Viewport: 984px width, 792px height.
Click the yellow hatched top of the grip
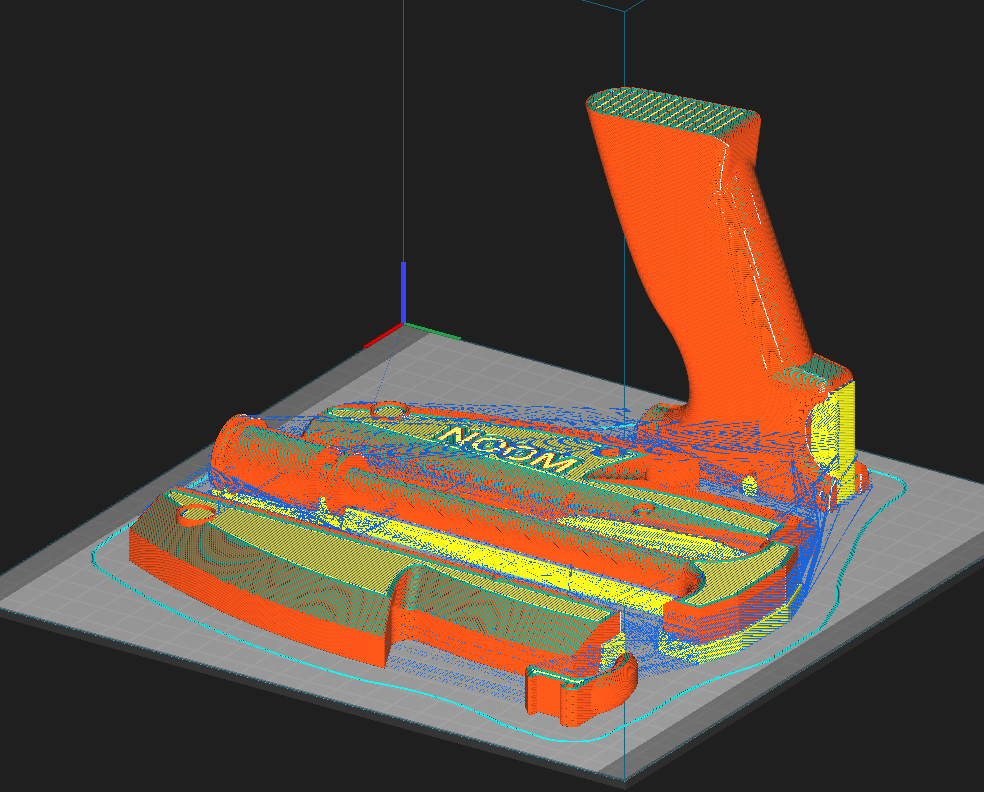pos(675,112)
